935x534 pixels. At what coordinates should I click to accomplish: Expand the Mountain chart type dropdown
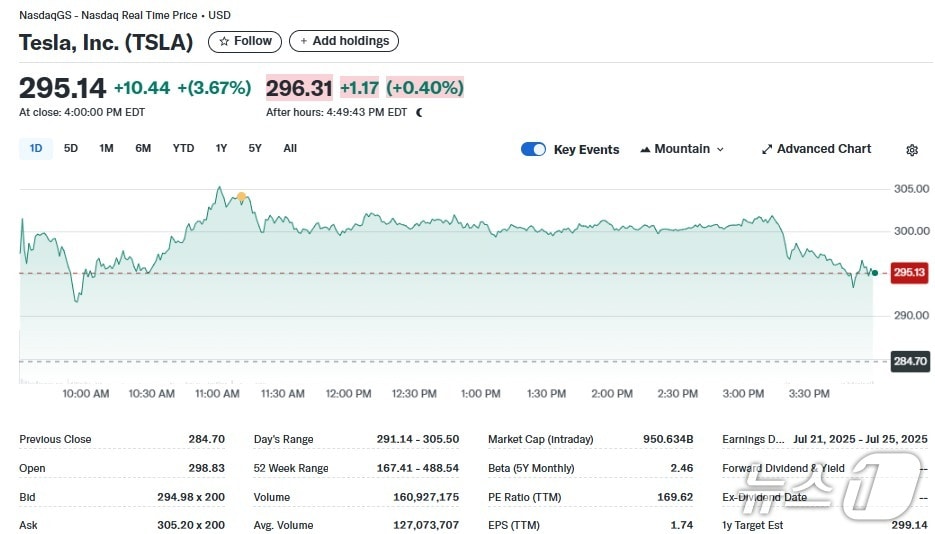click(x=681, y=149)
